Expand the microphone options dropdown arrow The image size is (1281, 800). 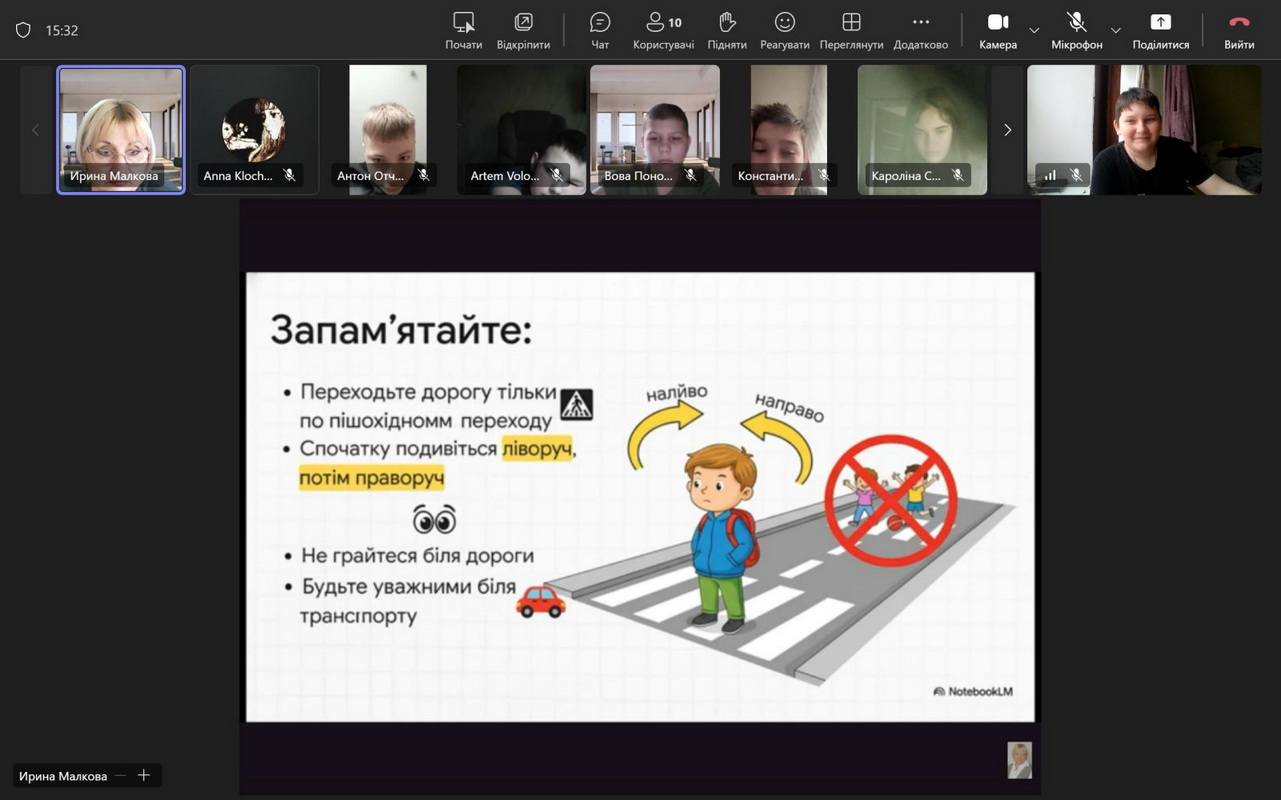[1116, 30]
